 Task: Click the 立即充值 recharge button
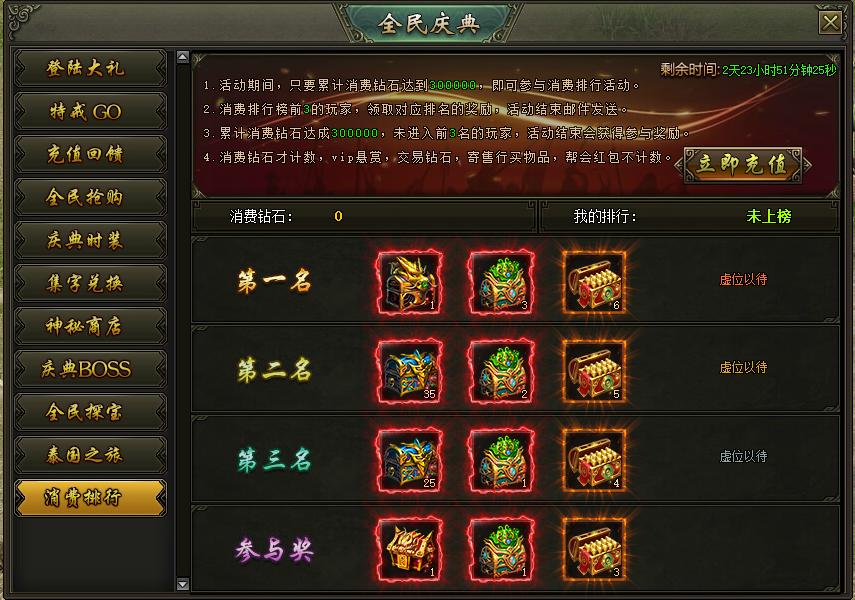[x=743, y=164]
